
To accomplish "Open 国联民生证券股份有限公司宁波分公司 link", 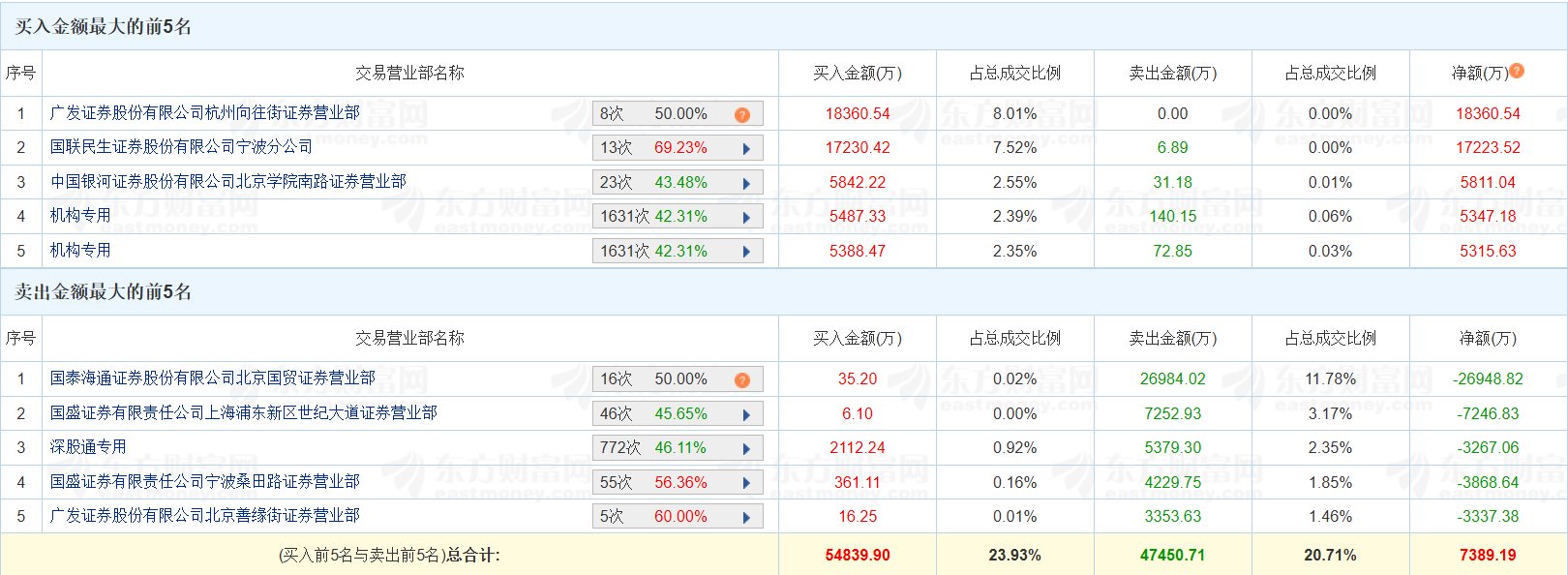I will 181,147.
